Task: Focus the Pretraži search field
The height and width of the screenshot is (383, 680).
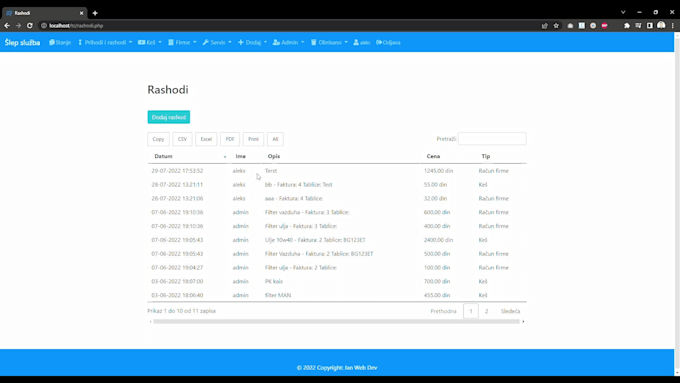Action: pos(492,139)
